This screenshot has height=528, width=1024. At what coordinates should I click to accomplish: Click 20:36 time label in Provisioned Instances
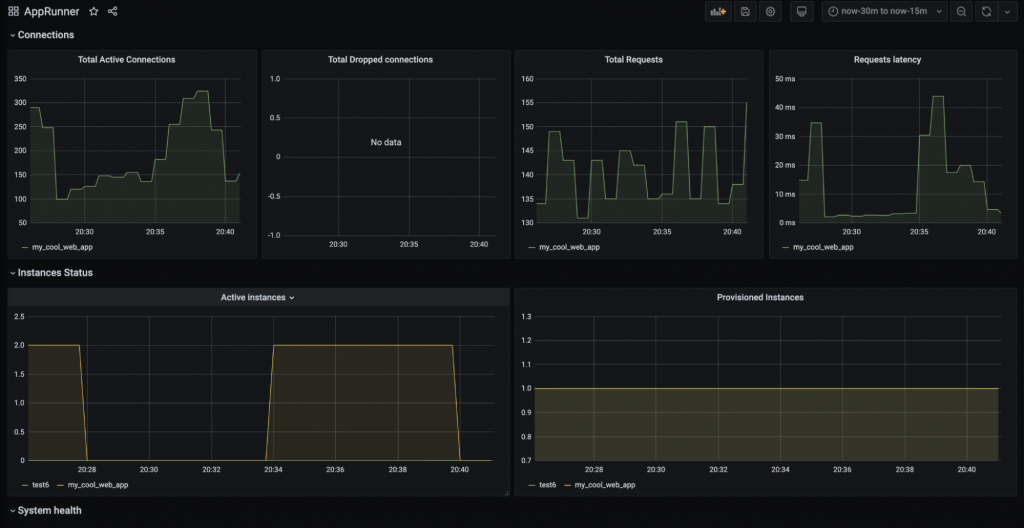842,469
